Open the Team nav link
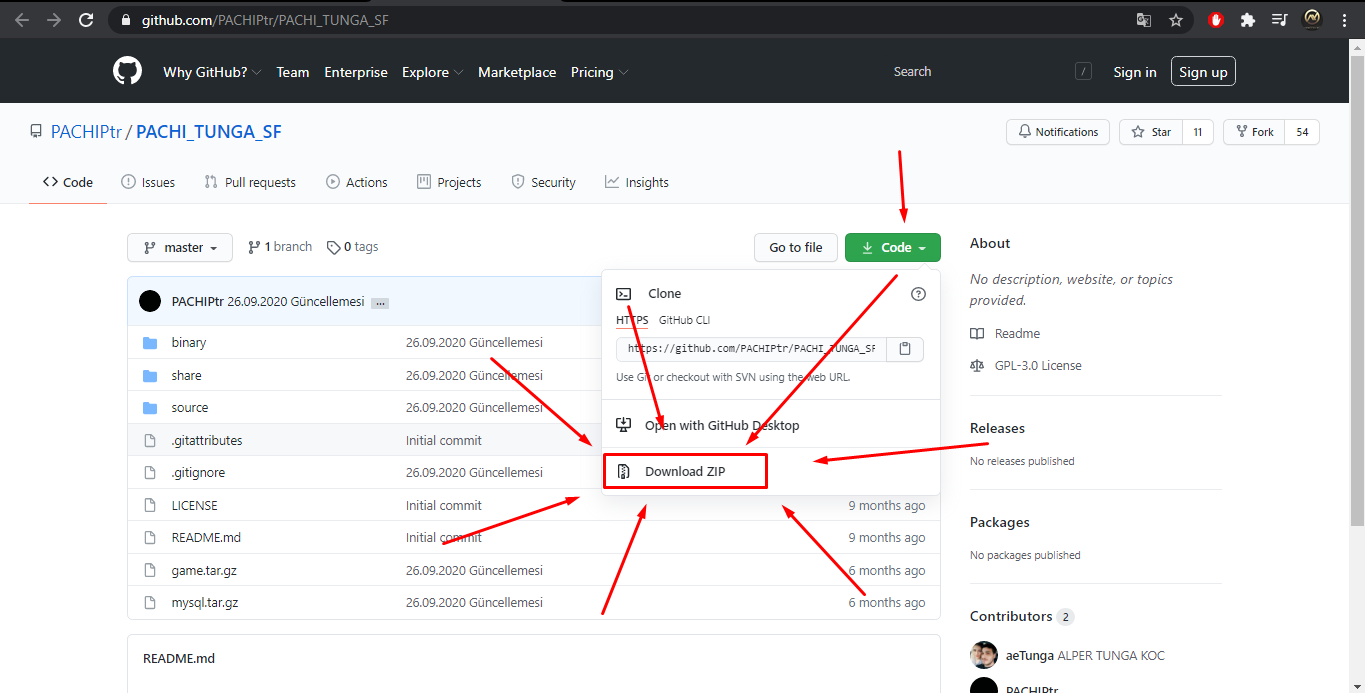This screenshot has height=693, width=1365. click(x=293, y=72)
